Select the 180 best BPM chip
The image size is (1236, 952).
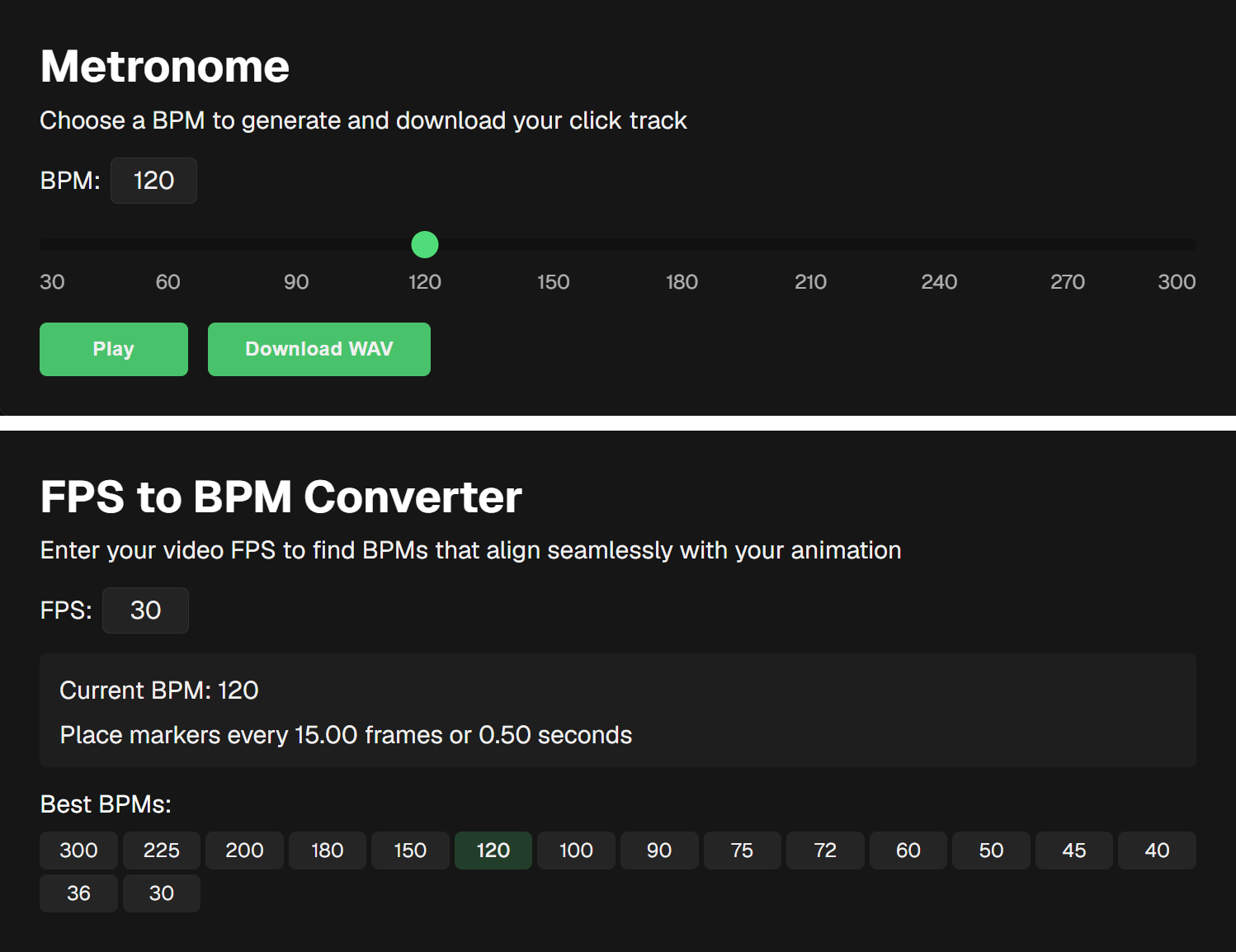coord(328,851)
